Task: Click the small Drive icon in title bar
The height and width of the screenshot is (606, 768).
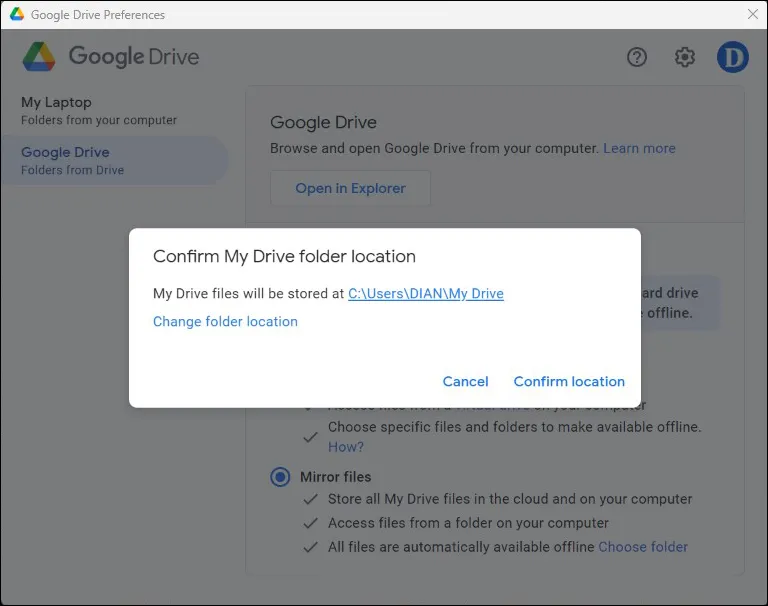Action: pos(17,15)
